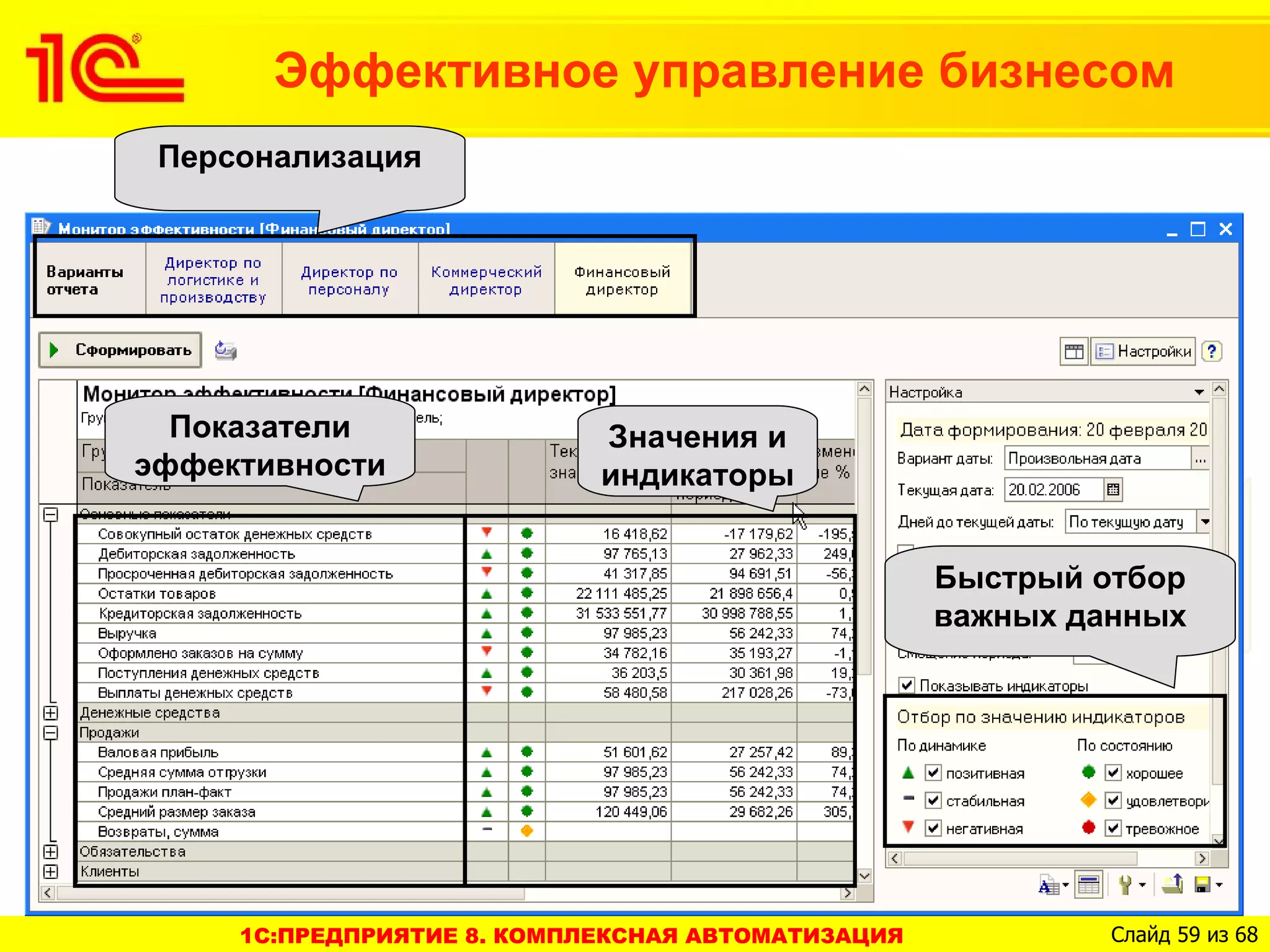Click the Продажи план-факт row label
The width and height of the screenshot is (1270, 952).
pyautogui.click(x=164, y=792)
